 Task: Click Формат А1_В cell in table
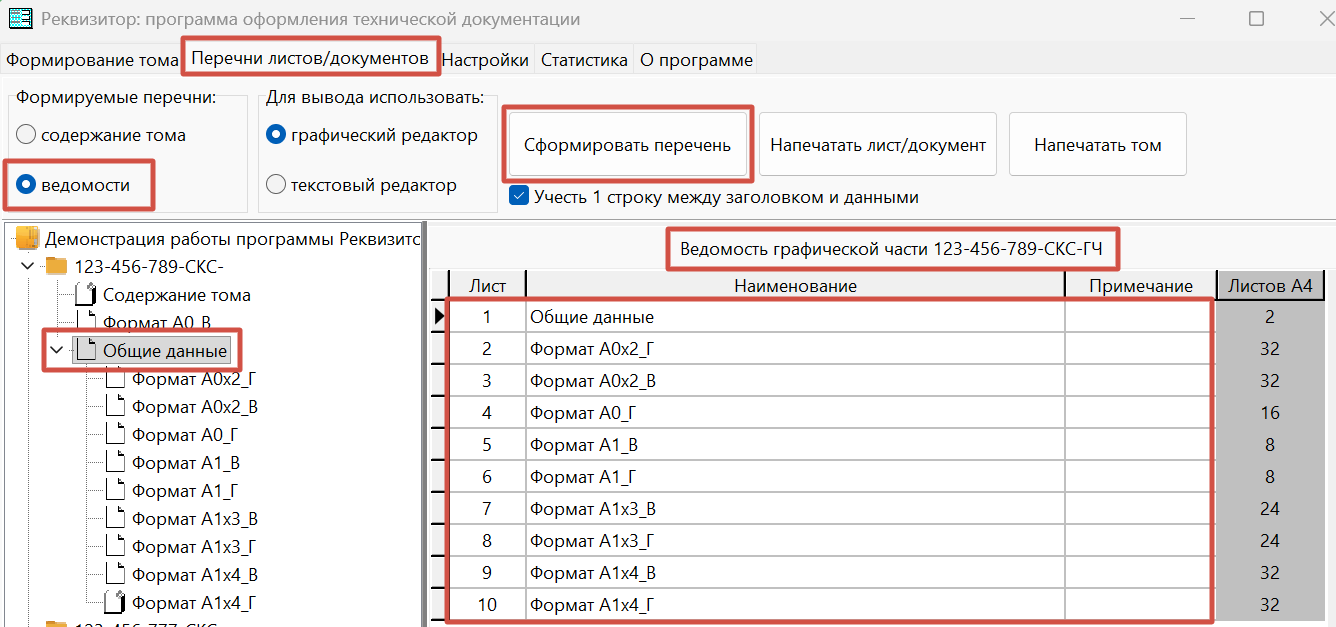tap(796, 445)
